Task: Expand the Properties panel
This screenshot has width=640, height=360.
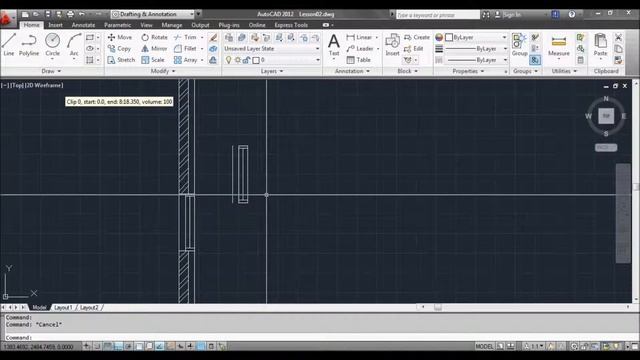Action: [468, 71]
